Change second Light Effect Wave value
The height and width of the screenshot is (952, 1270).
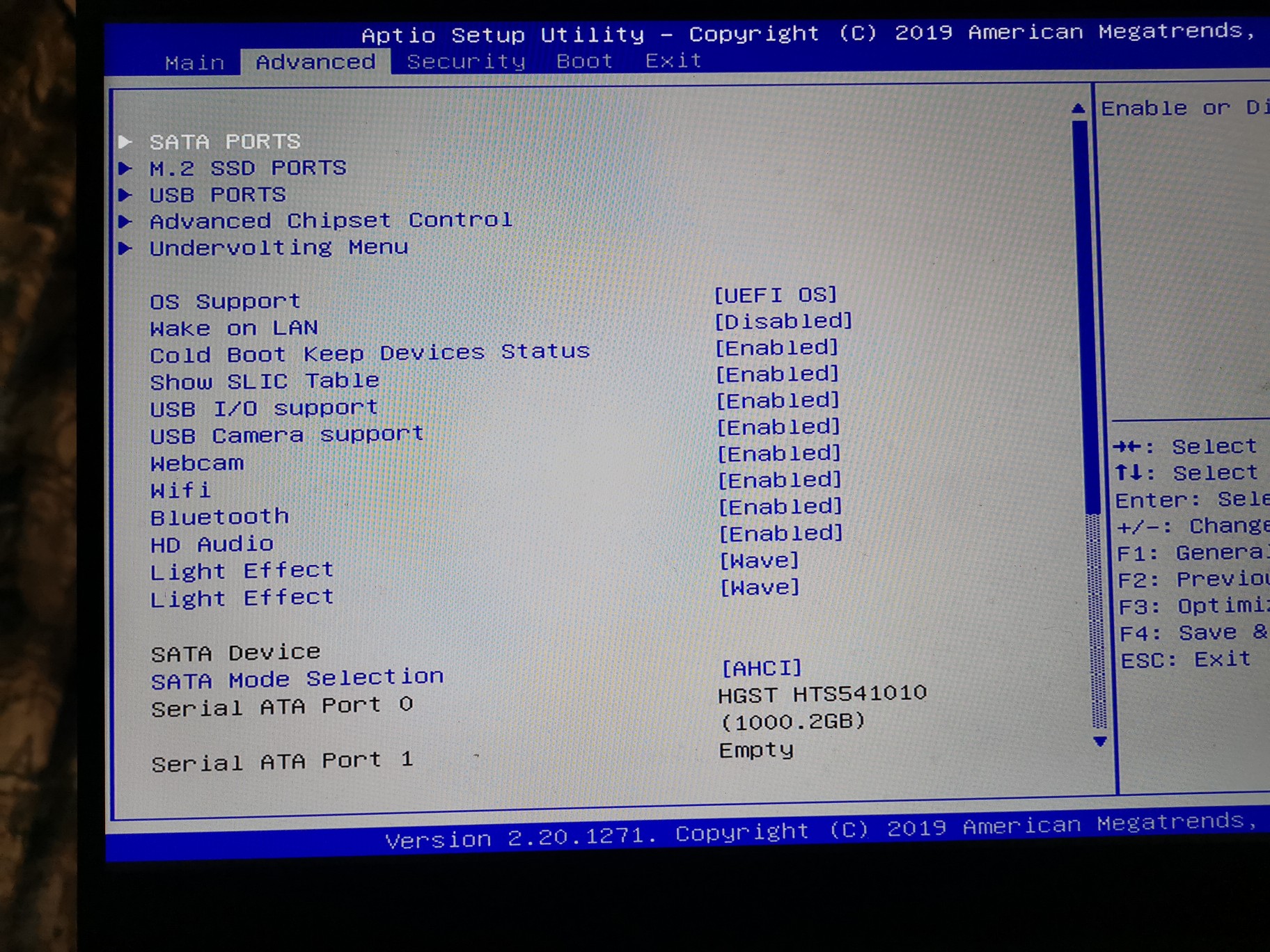[x=760, y=587]
